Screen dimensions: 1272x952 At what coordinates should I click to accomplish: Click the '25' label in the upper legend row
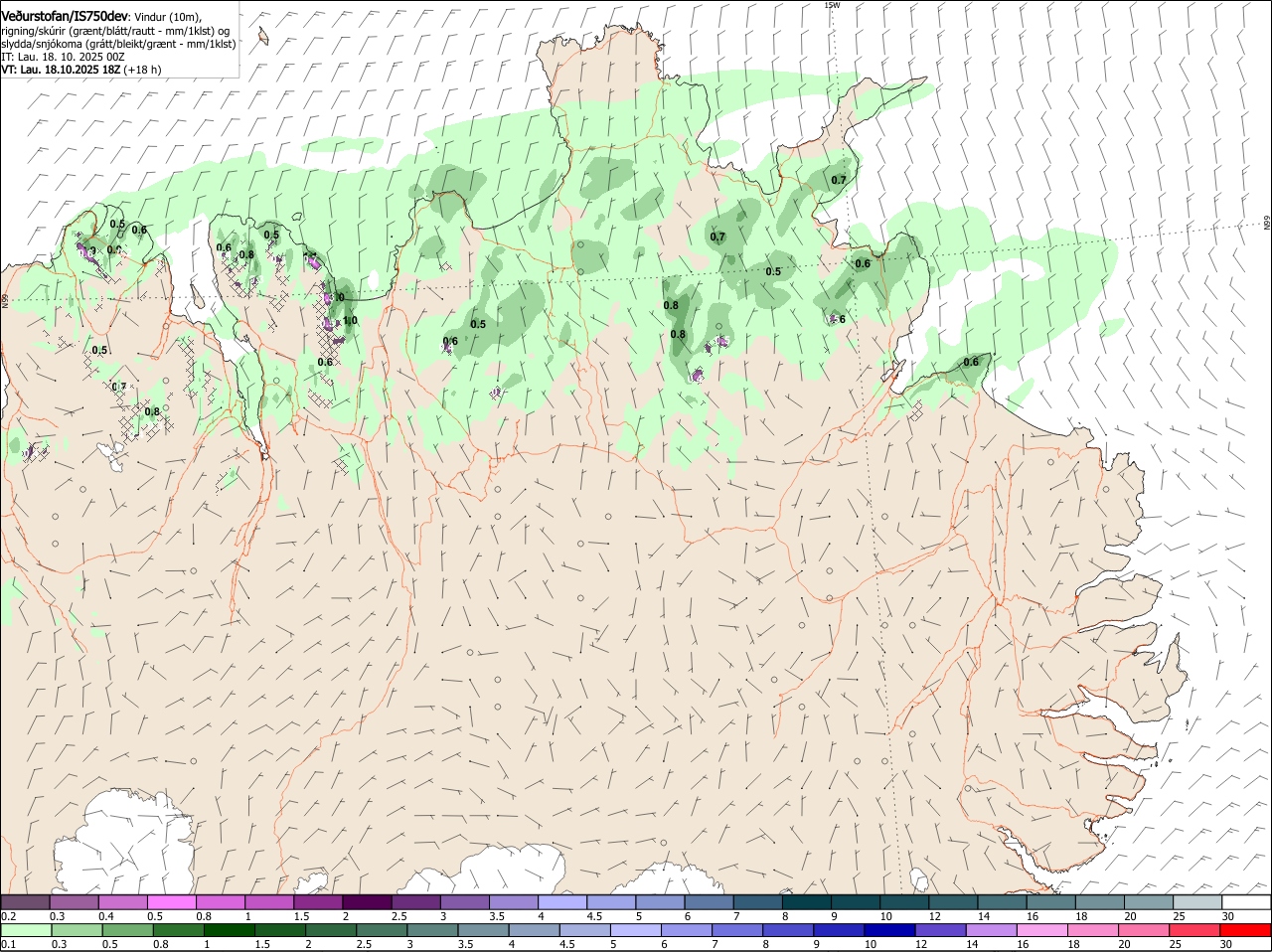pos(1181,916)
